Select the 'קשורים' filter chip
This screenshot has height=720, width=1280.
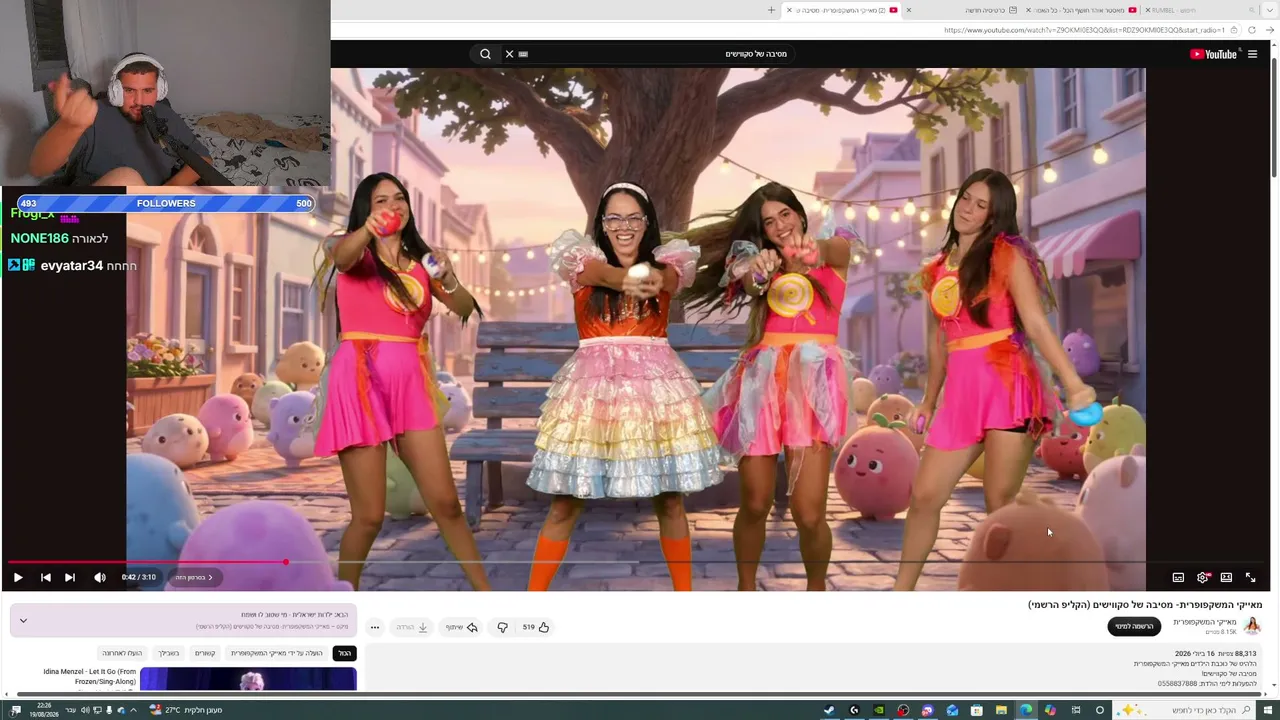click(205, 653)
